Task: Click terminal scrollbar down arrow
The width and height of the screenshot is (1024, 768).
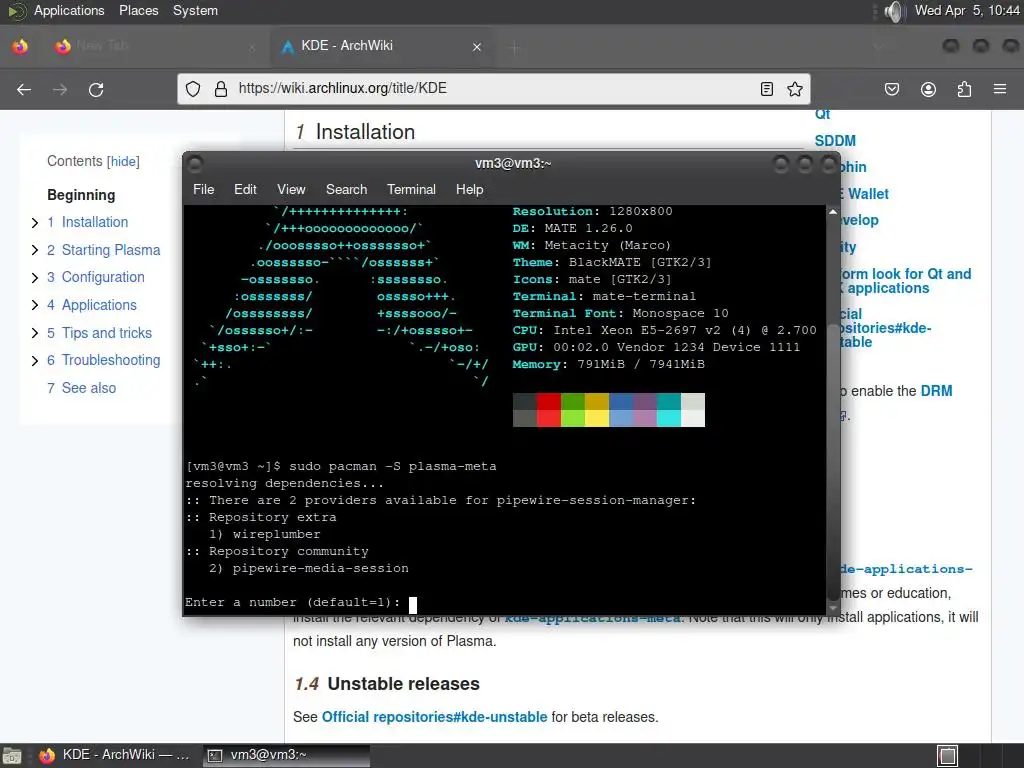Action: coord(833,608)
